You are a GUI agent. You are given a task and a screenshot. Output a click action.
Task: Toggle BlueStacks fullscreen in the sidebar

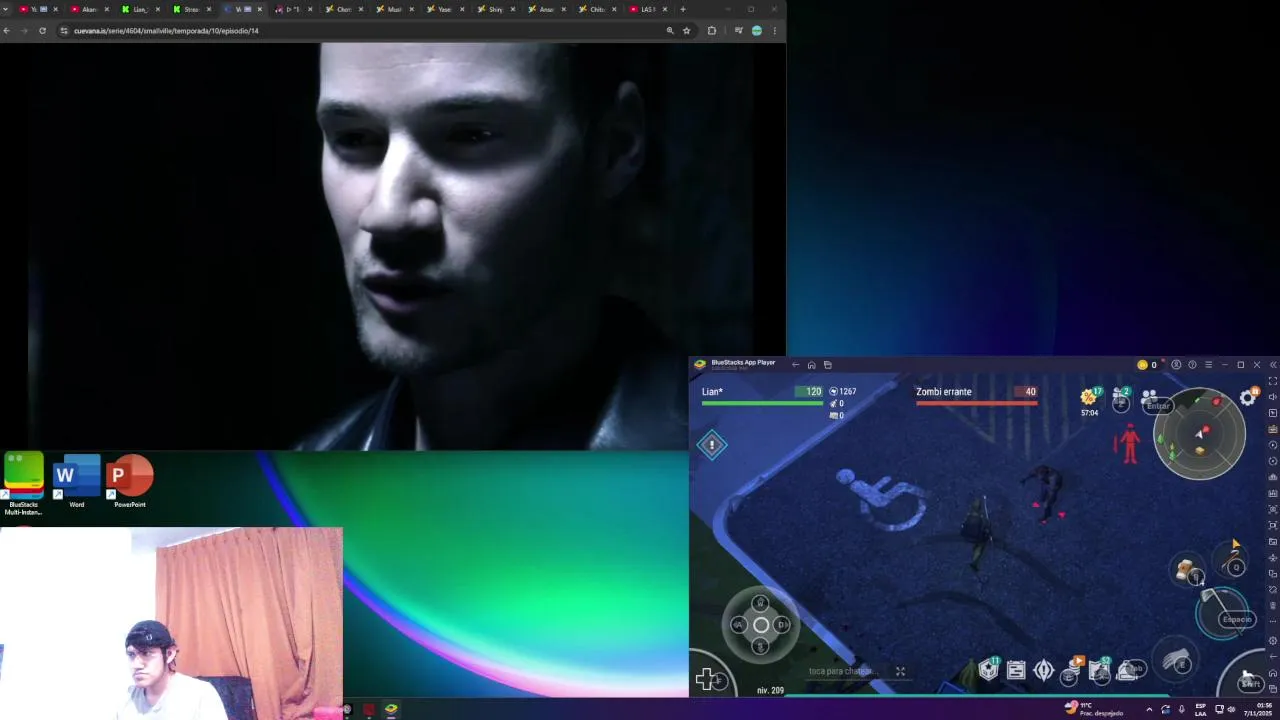1272,381
